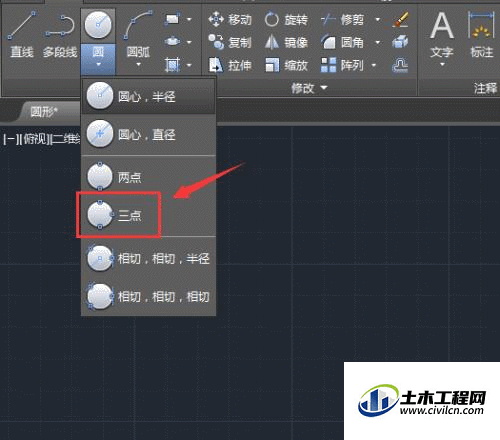Screen dimensions: 500x440
Task: Choose Tan, Tan, Radius (相切, 相切, 半径) option
Action: (x=149, y=258)
